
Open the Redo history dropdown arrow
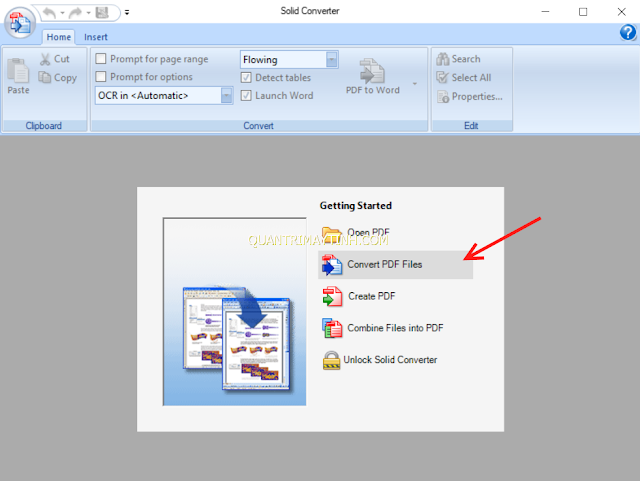[x=88, y=13]
